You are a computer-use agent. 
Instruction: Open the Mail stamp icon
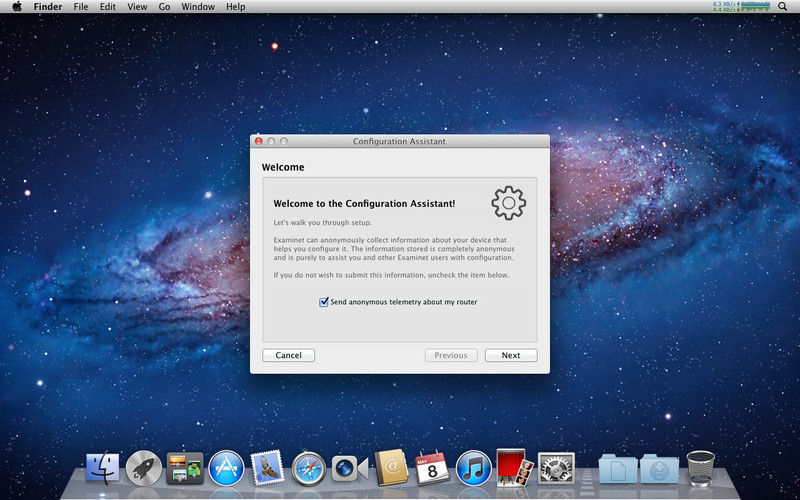267,467
